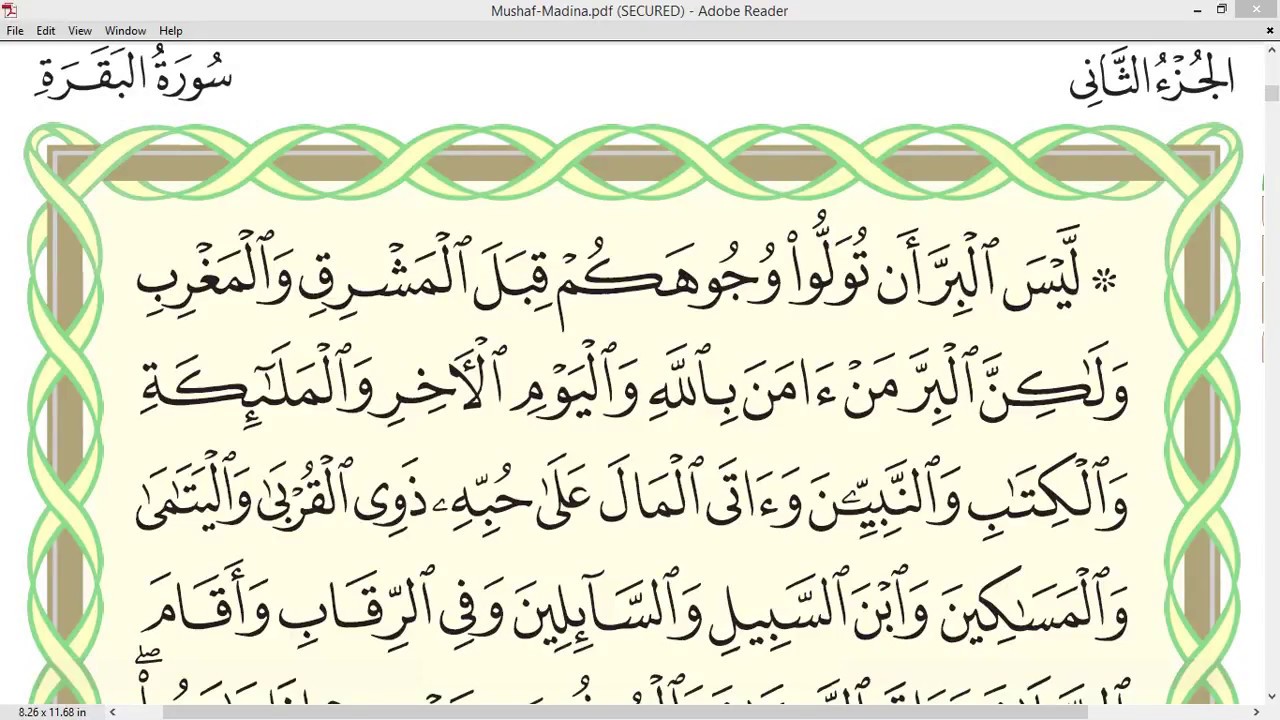Restore down the Adobe Reader window
This screenshot has width=1280, height=720.
tap(1221, 10)
